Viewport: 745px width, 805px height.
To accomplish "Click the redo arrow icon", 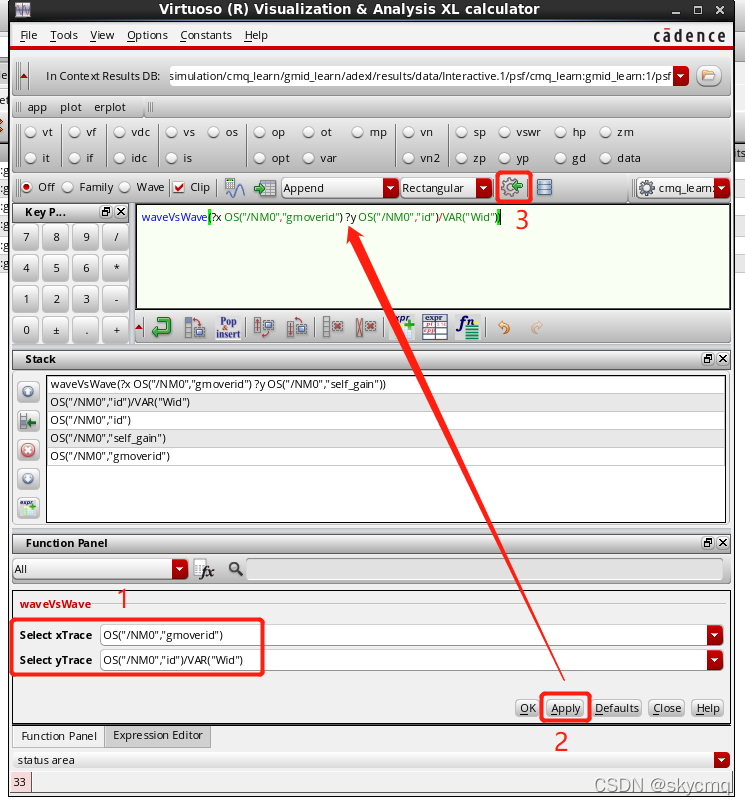I will pos(537,327).
